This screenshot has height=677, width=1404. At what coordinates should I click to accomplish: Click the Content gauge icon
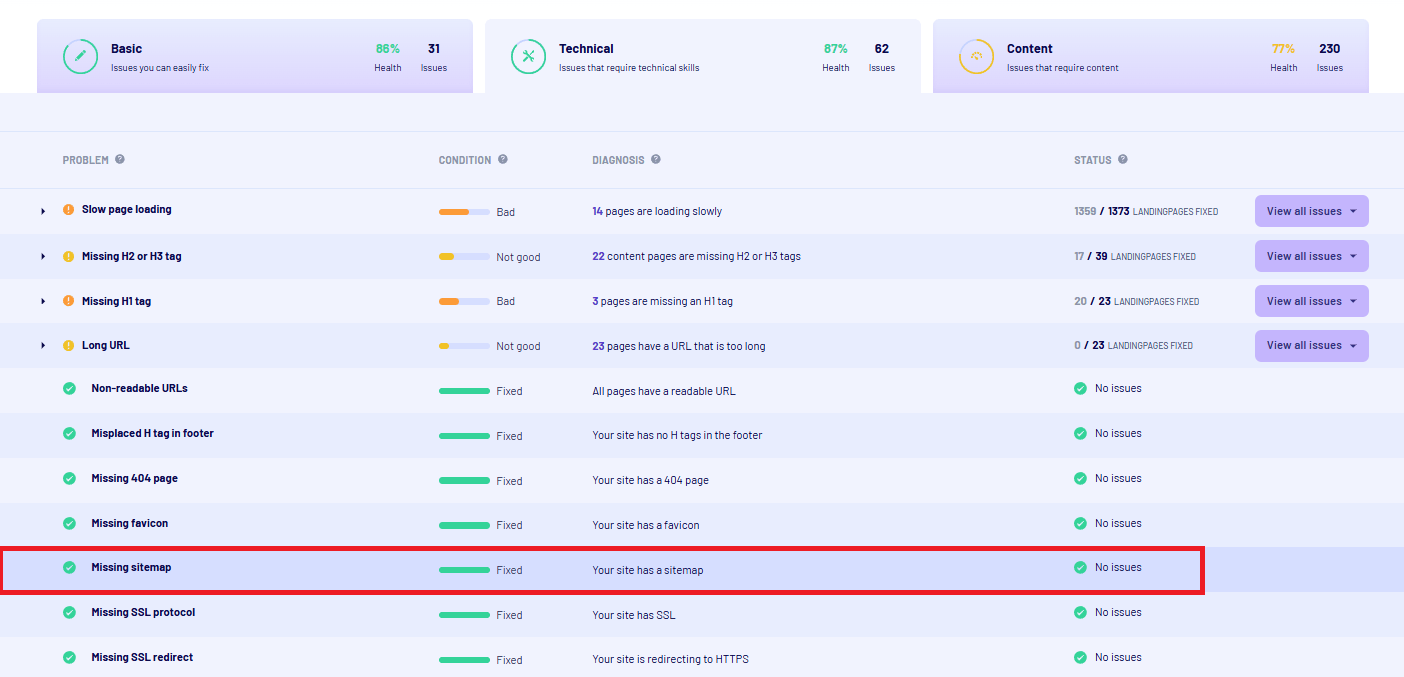tap(976, 56)
